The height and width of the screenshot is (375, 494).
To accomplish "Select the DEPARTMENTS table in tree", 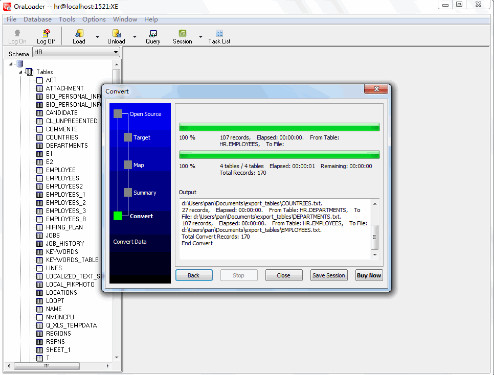I will pos(67,146).
